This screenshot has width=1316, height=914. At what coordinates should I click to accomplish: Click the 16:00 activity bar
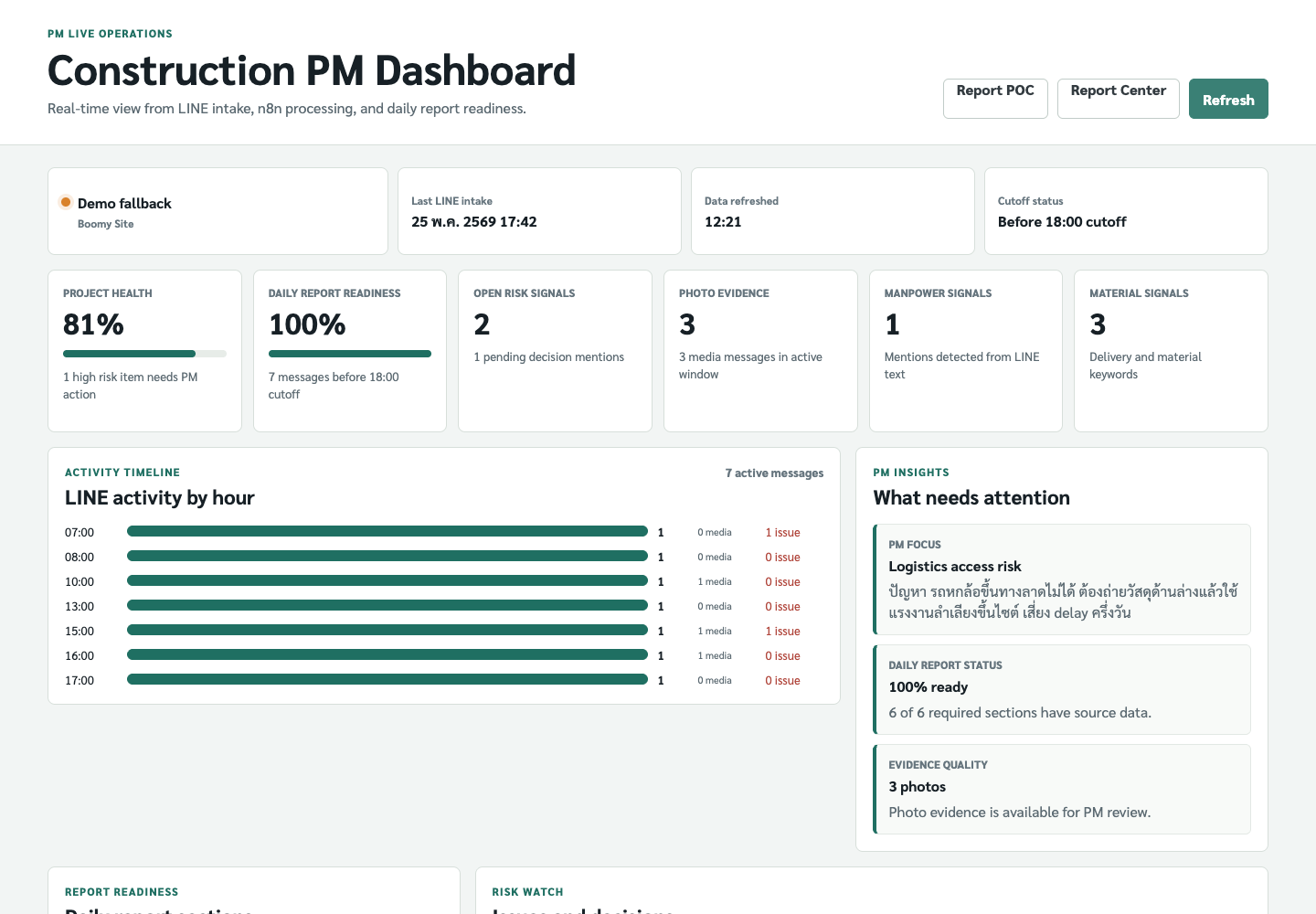[x=387, y=654]
